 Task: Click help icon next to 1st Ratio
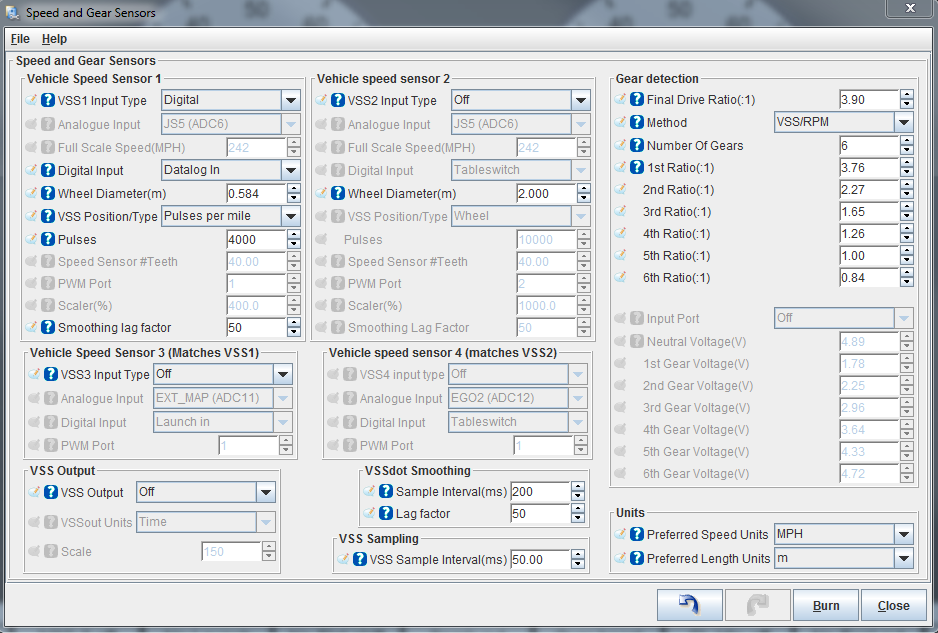[637, 168]
